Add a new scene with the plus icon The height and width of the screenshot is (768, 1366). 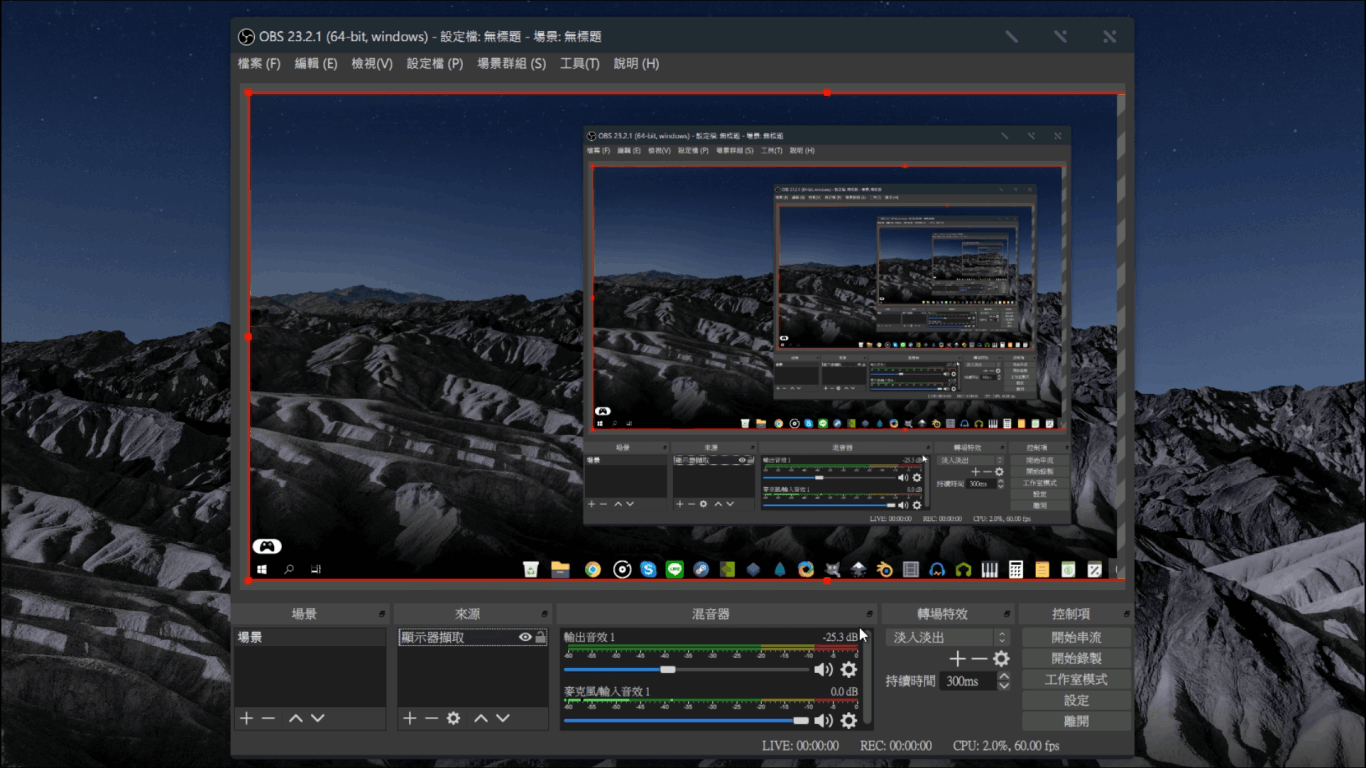(246, 718)
